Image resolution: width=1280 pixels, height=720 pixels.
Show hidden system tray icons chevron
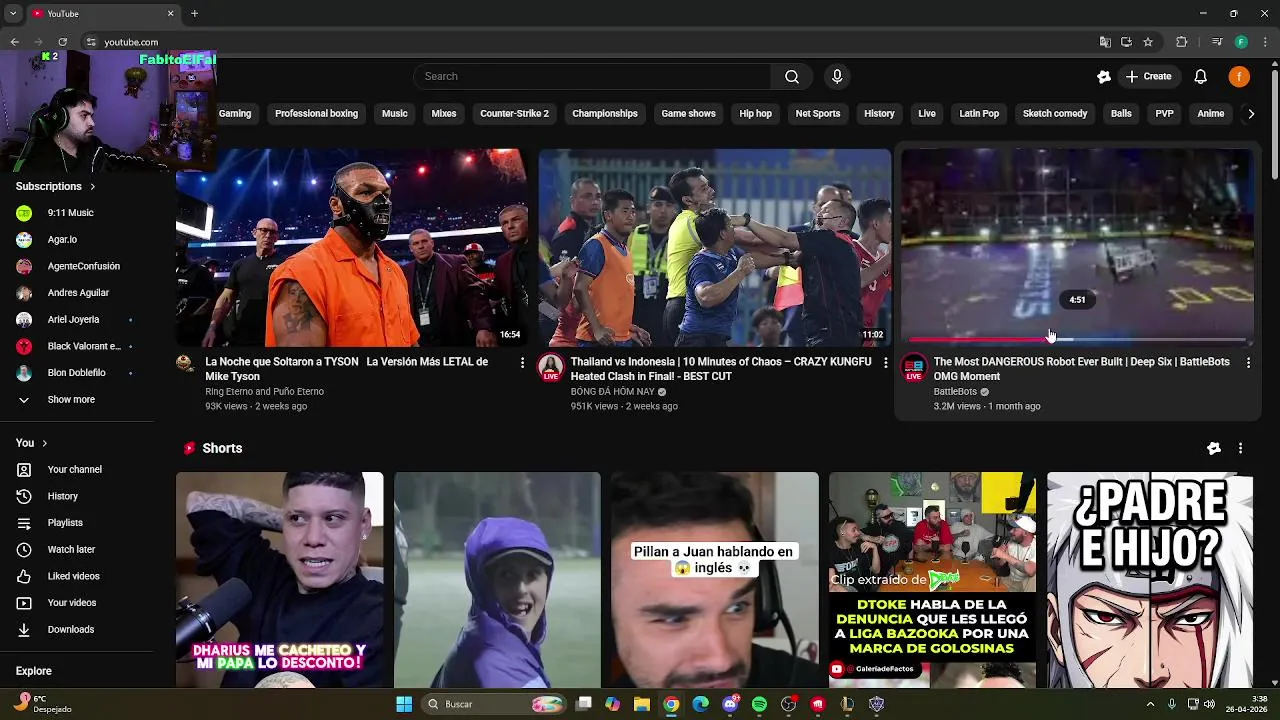coord(1150,704)
